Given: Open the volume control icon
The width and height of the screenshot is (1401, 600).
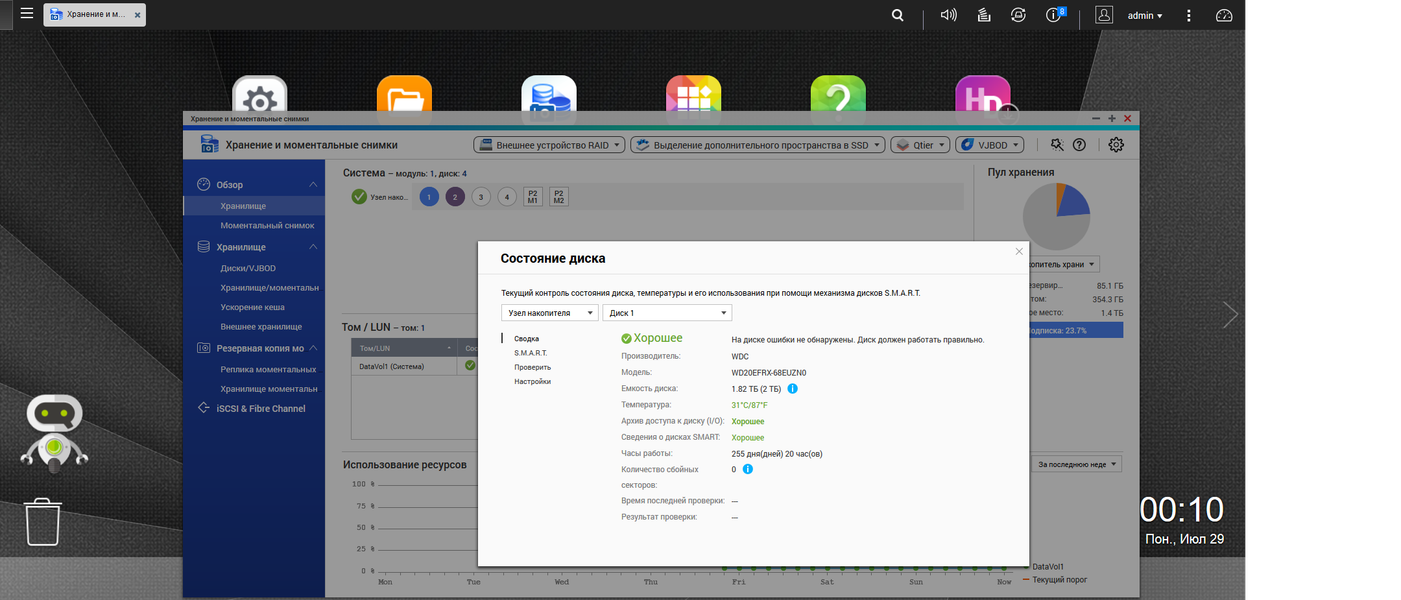Looking at the screenshot, I should click(949, 15).
